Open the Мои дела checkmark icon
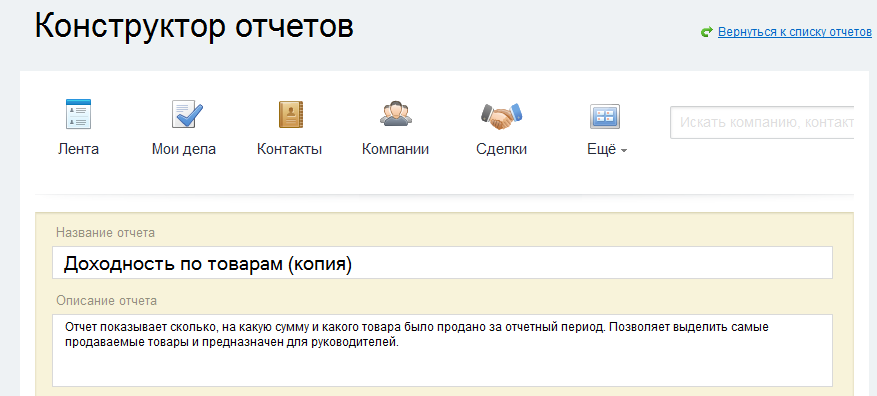877x396 pixels. pos(187,114)
